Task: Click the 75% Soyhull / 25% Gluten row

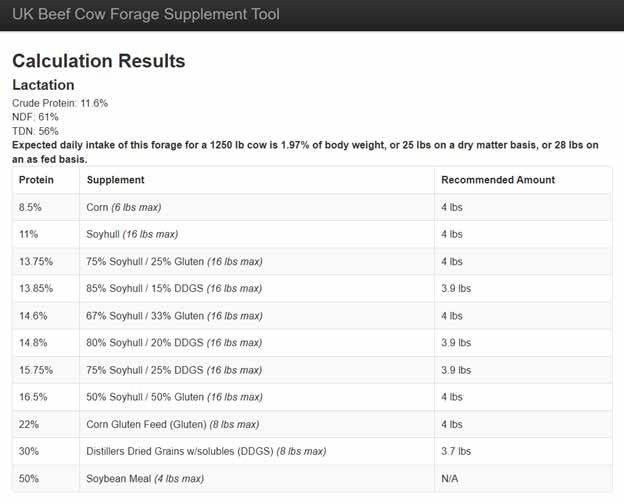Action: (174, 261)
